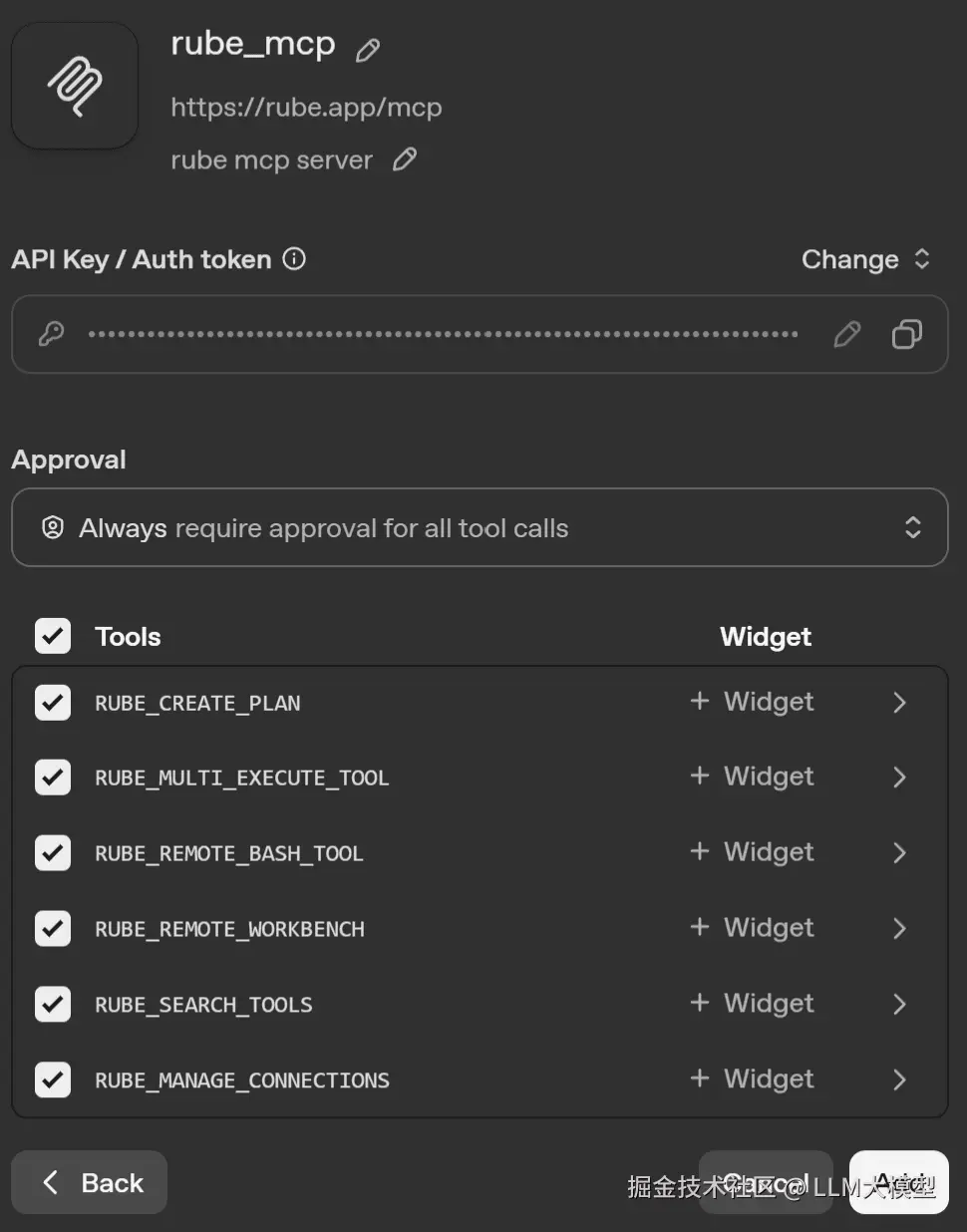Click the white Add button
The image size is (967, 1232).
[x=898, y=1182]
